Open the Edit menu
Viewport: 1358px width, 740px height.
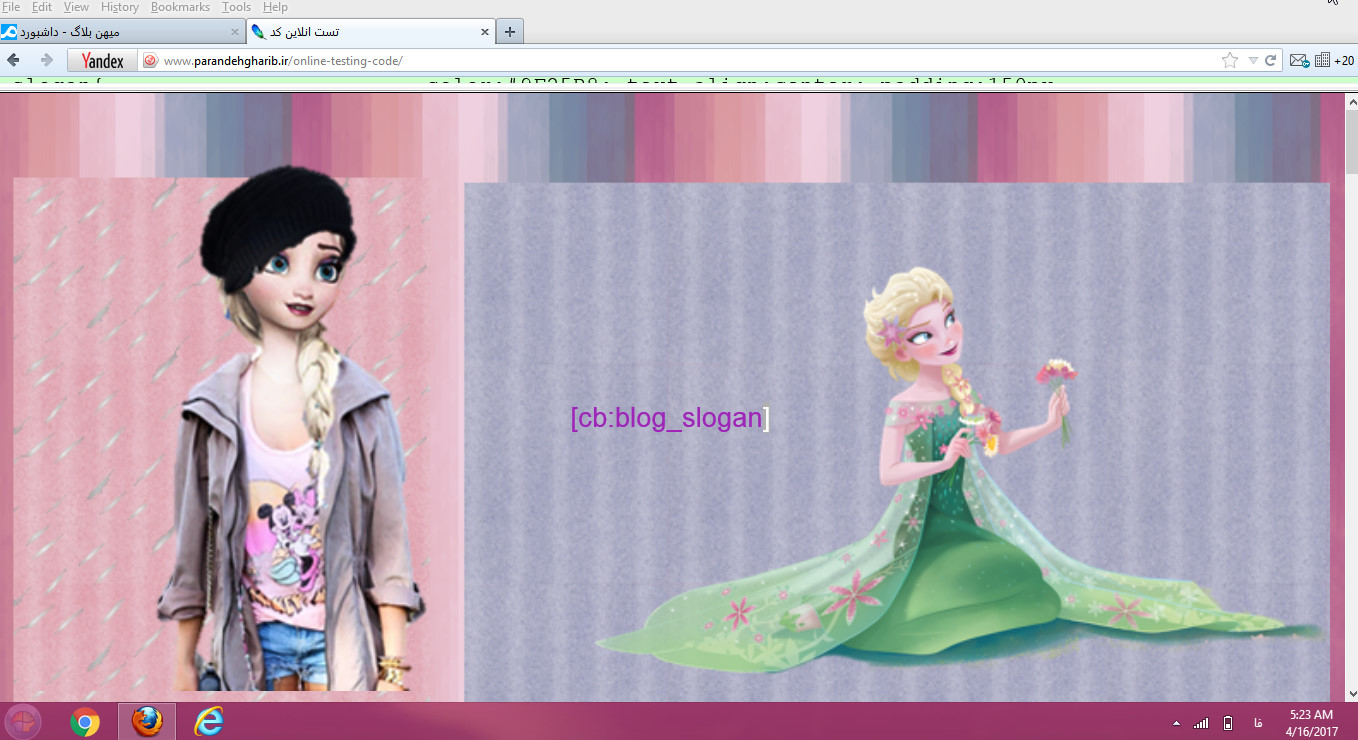coord(41,7)
